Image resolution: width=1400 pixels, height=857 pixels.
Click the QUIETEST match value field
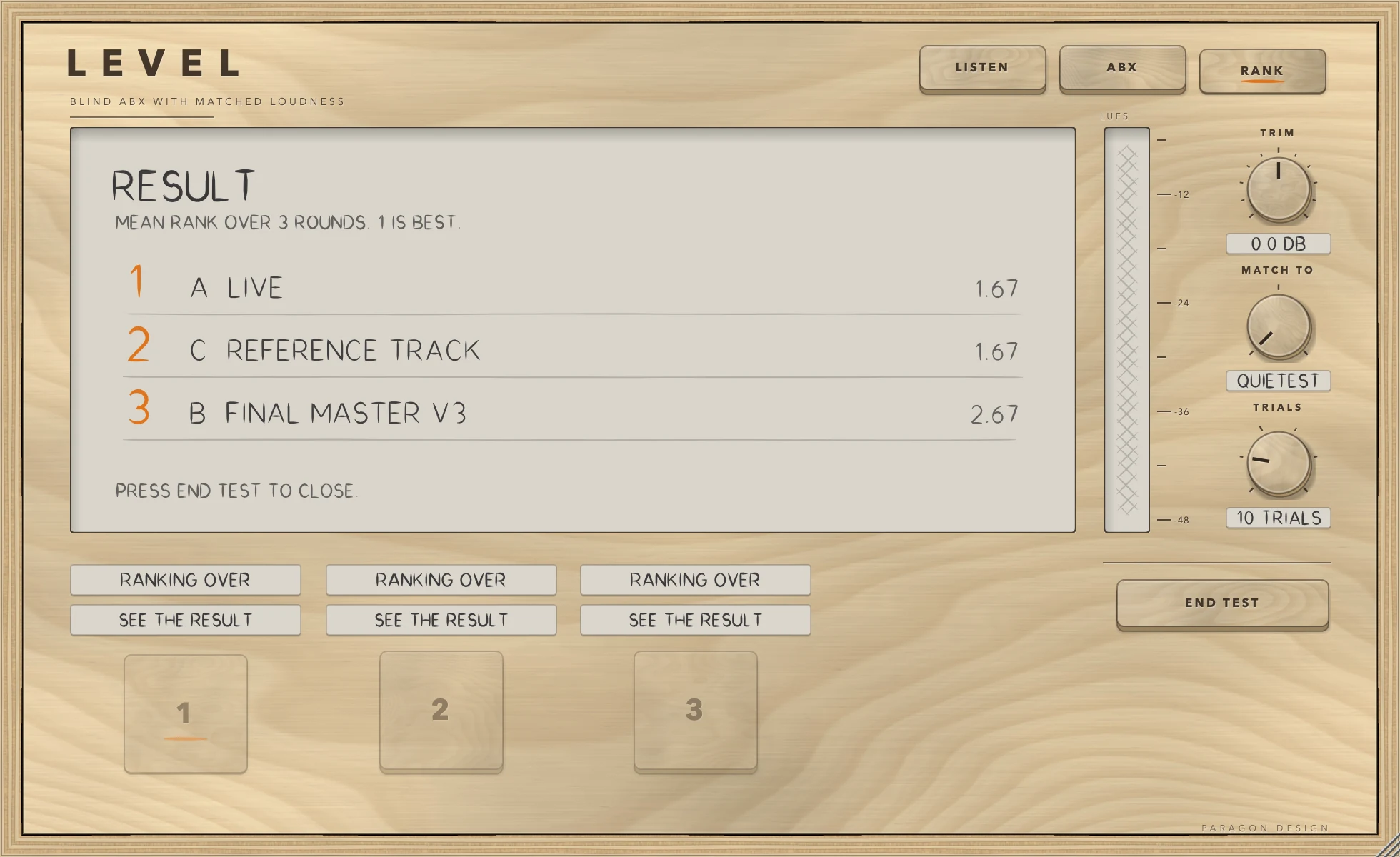[1278, 381]
